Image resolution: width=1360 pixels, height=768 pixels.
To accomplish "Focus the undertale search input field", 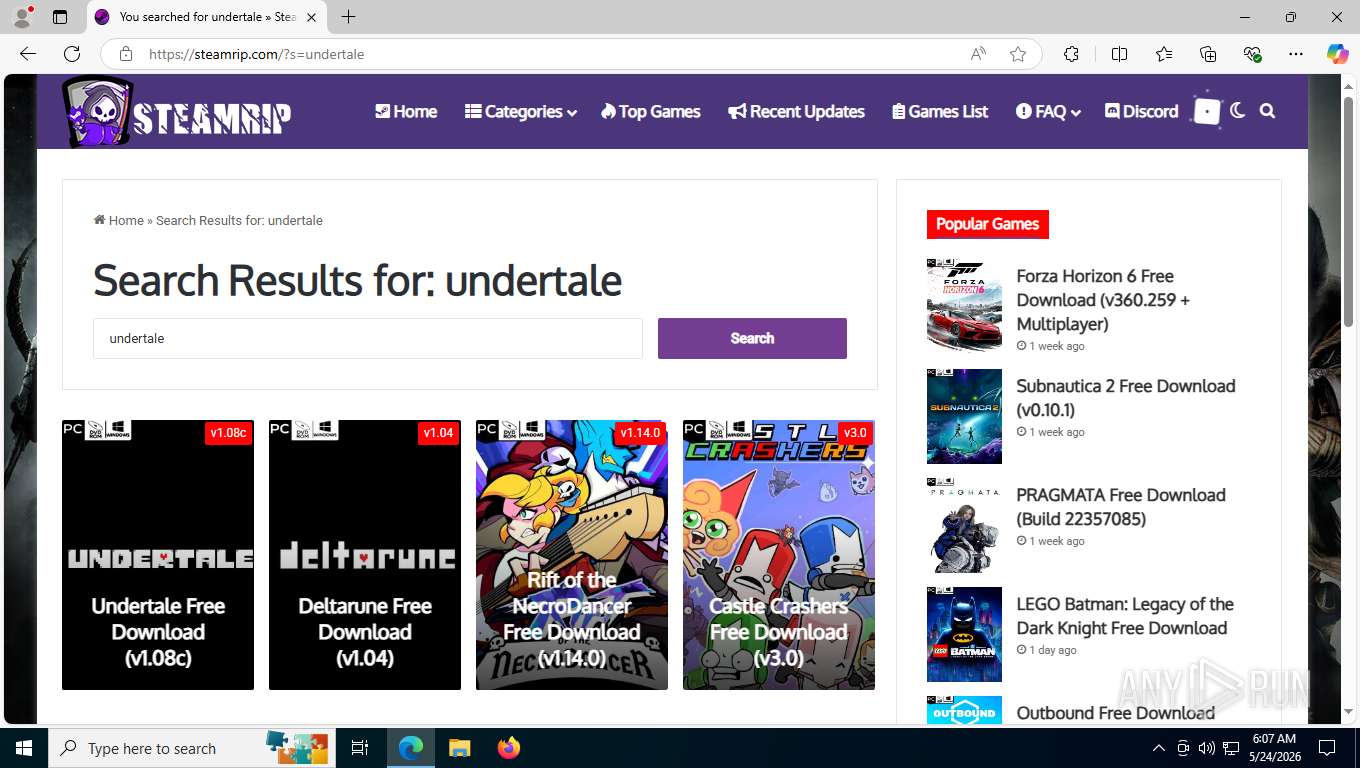I will click(x=367, y=338).
